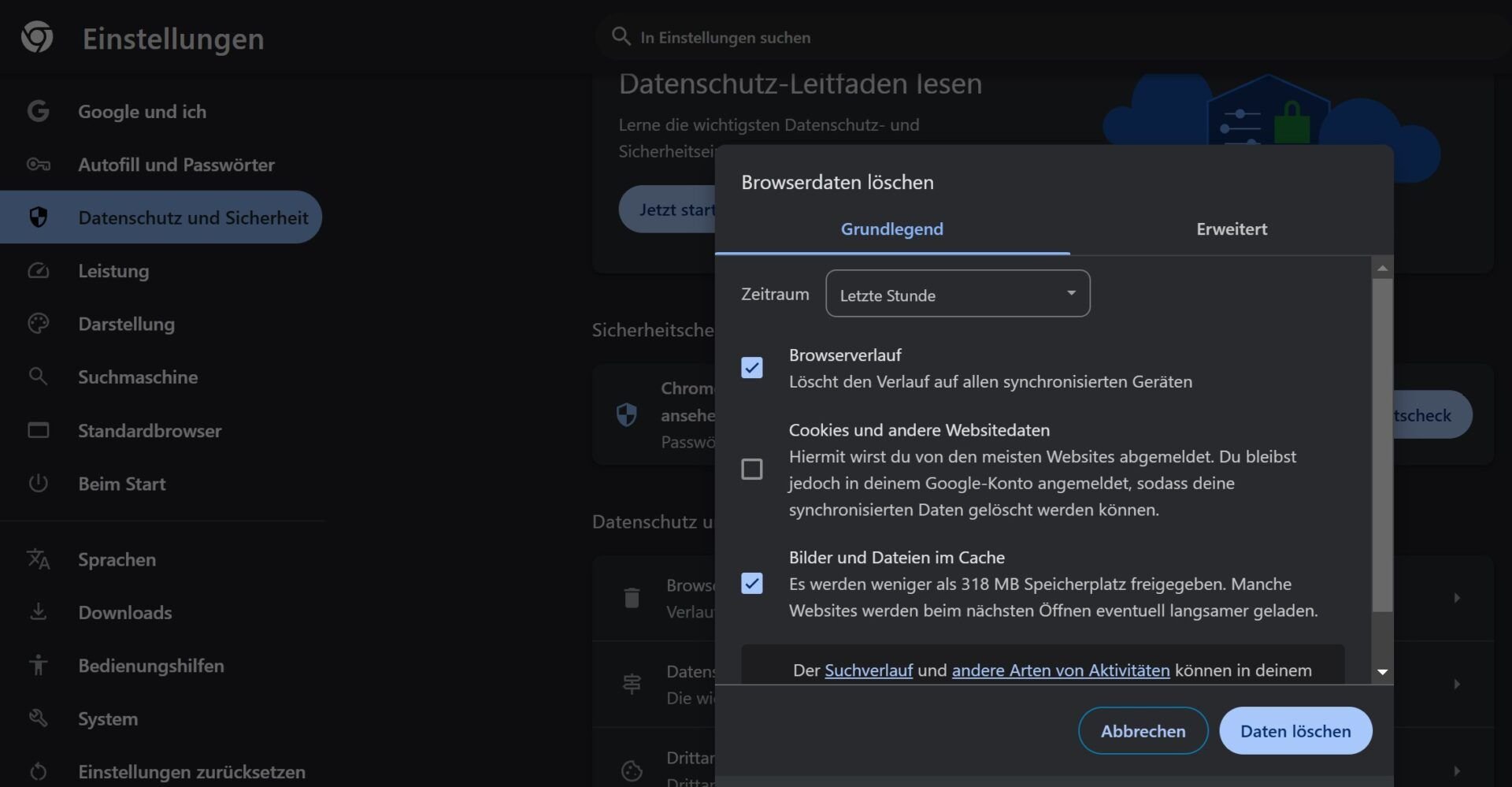Viewport: 1512px width, 787px height.
Task: Open the Suchverlauf link
Action: coord(869,670)
